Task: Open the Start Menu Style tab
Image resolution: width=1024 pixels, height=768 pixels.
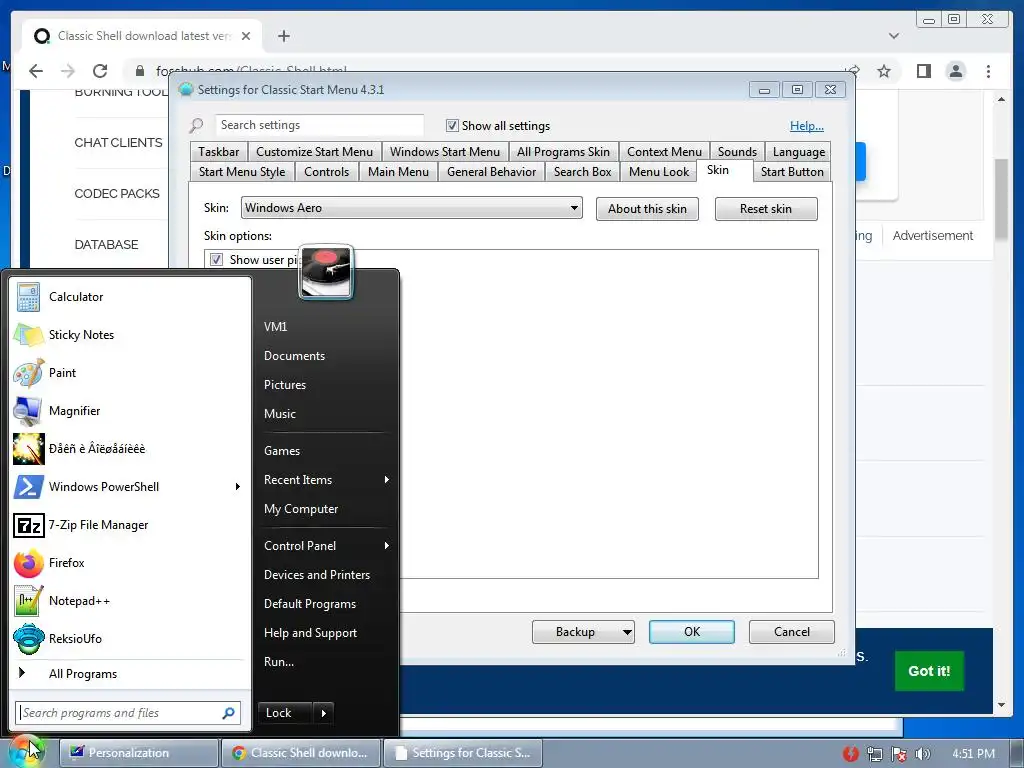Action: pyautogui.click(x=242, y=172)
